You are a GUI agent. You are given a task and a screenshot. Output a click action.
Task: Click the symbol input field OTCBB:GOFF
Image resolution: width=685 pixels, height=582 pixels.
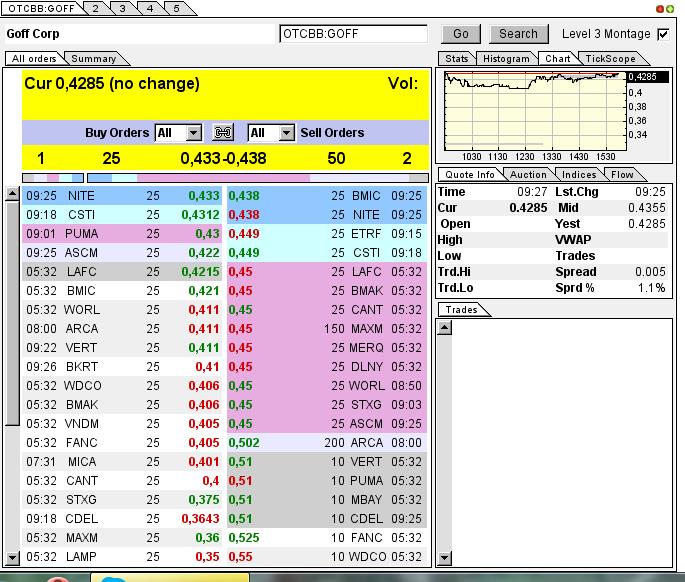[353, 34]
